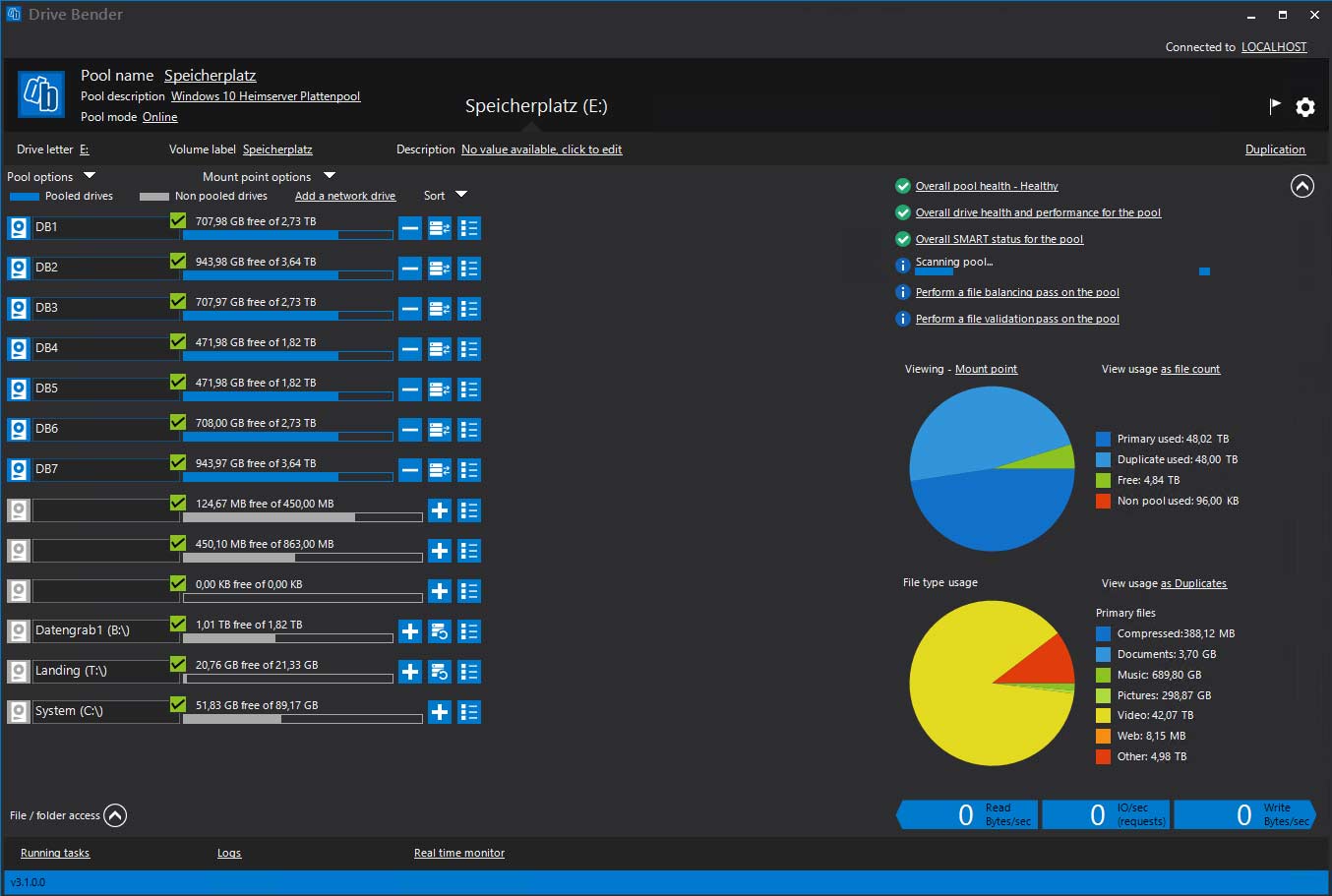
Task: Click Add a network drive
Action: click(x=345, y=196)
